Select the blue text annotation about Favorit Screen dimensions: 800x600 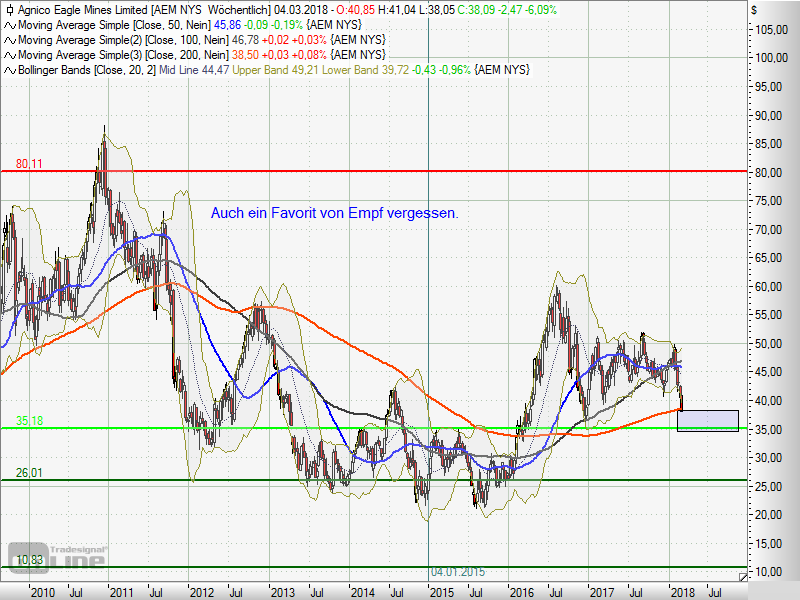[x=334, y=213]
